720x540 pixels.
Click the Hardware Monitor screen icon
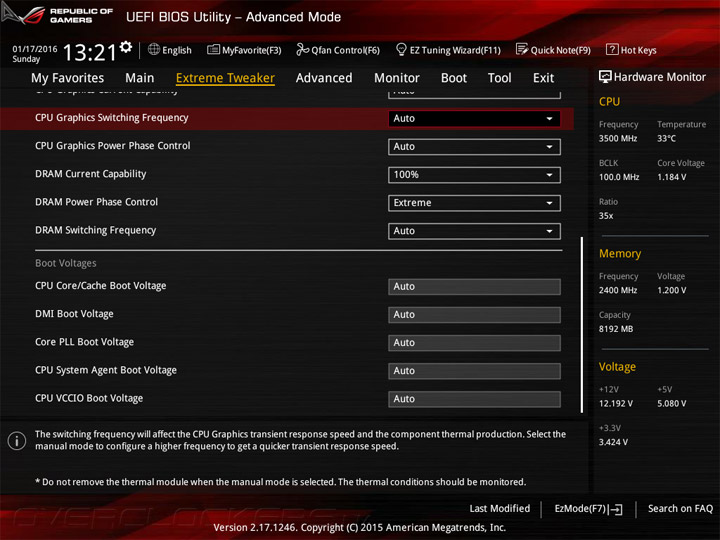(x=605, y=77)
